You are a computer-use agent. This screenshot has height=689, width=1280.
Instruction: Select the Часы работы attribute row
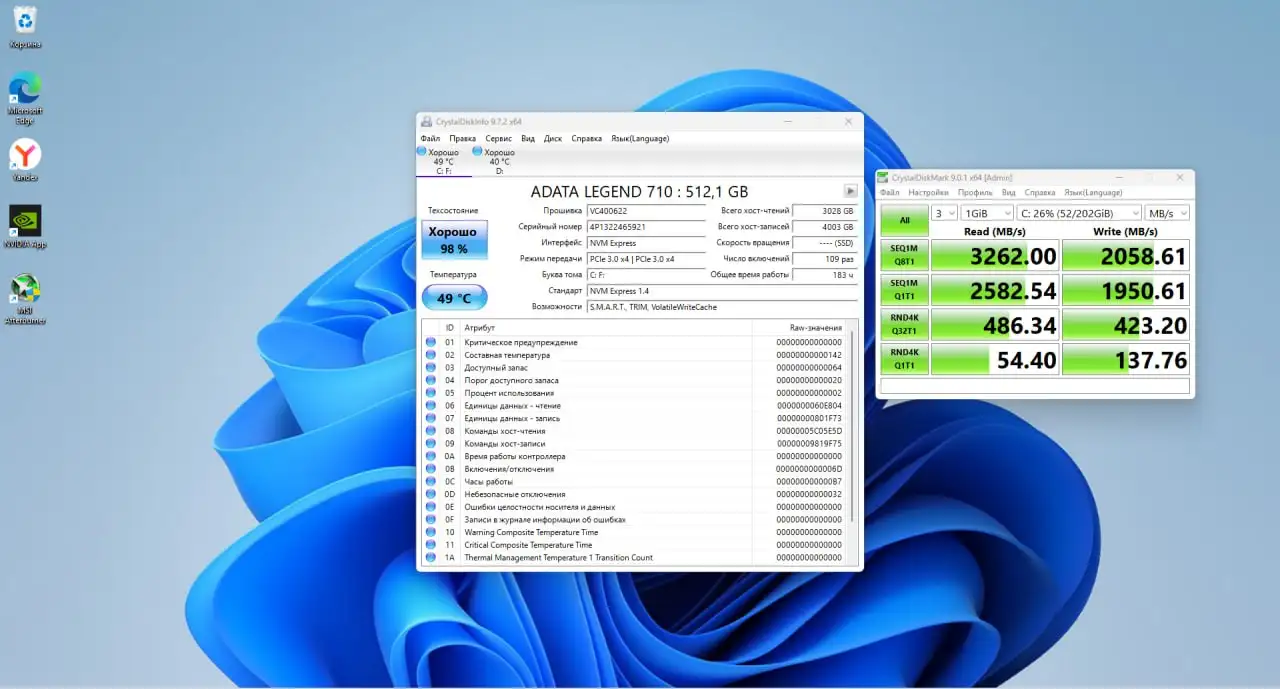click(635, 481)
